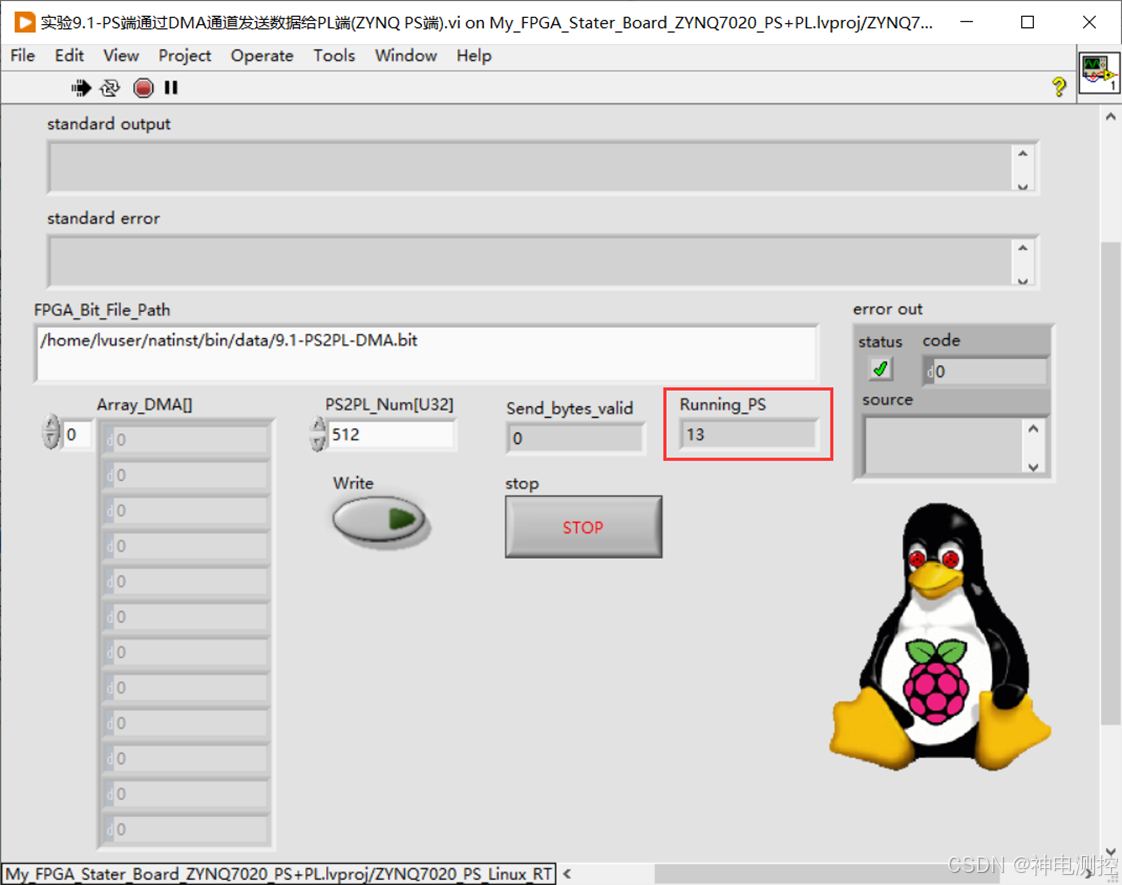The height and width of the screenshot is (885, 1122).
Task: Open the Project menu
Action: click(185, 56)
